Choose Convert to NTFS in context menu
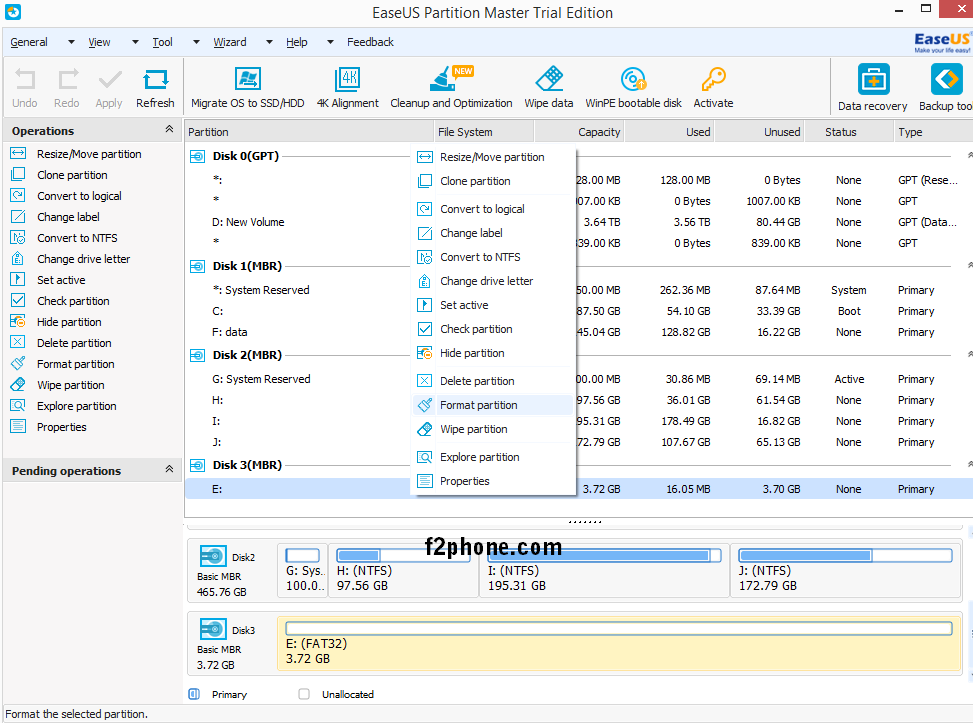 click(x=493, y=257)
